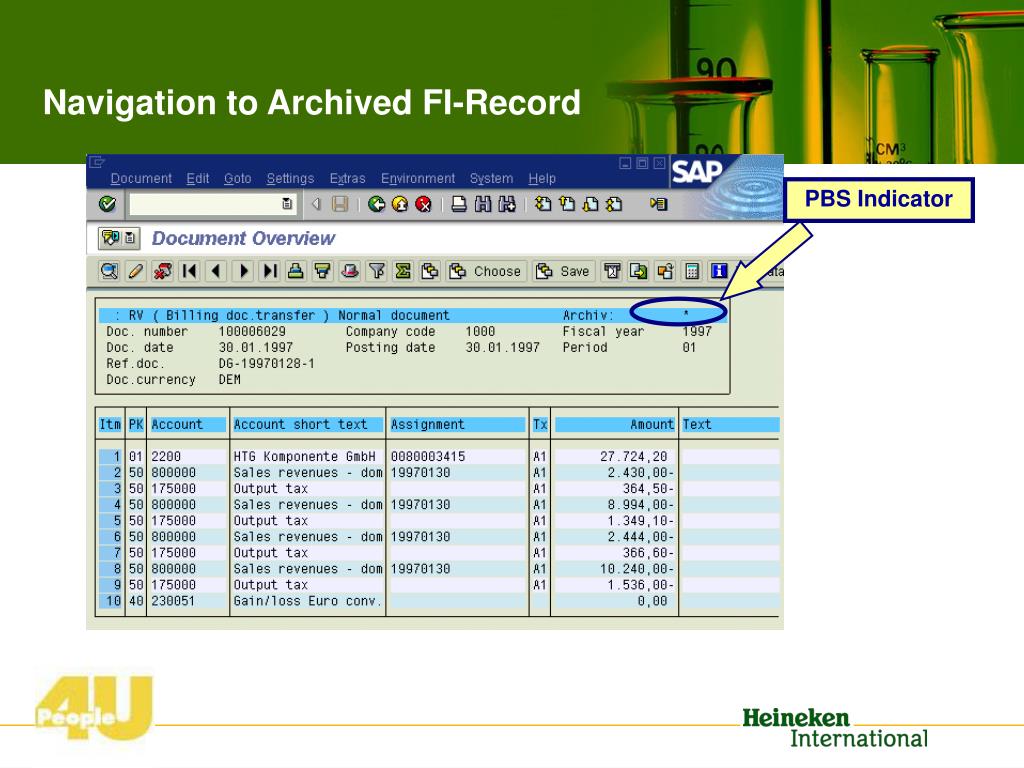
Task: Go to the previous item arrow icon
Action: tap(216, 270)
